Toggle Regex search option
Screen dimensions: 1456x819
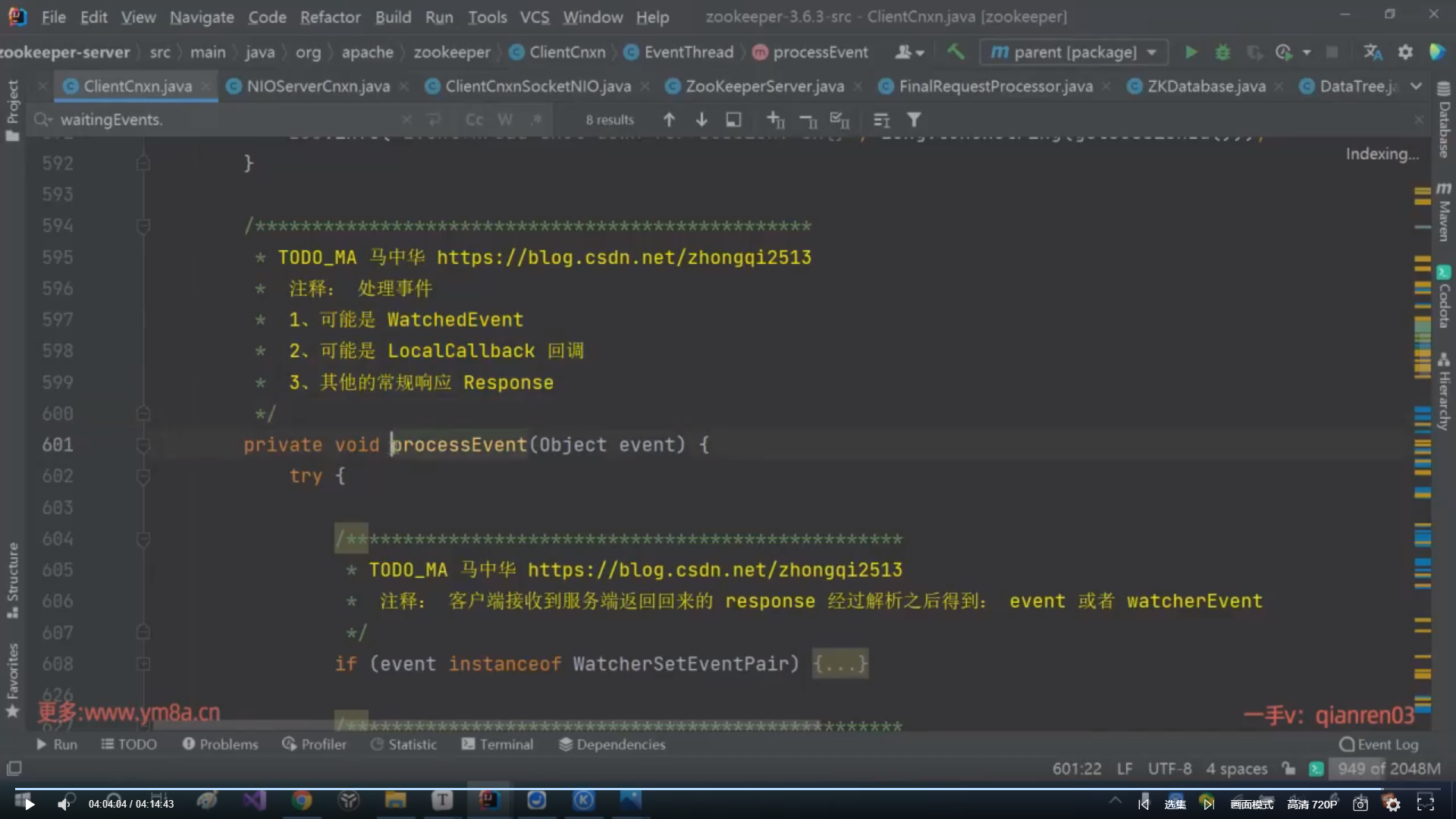(x=537, y=120)
